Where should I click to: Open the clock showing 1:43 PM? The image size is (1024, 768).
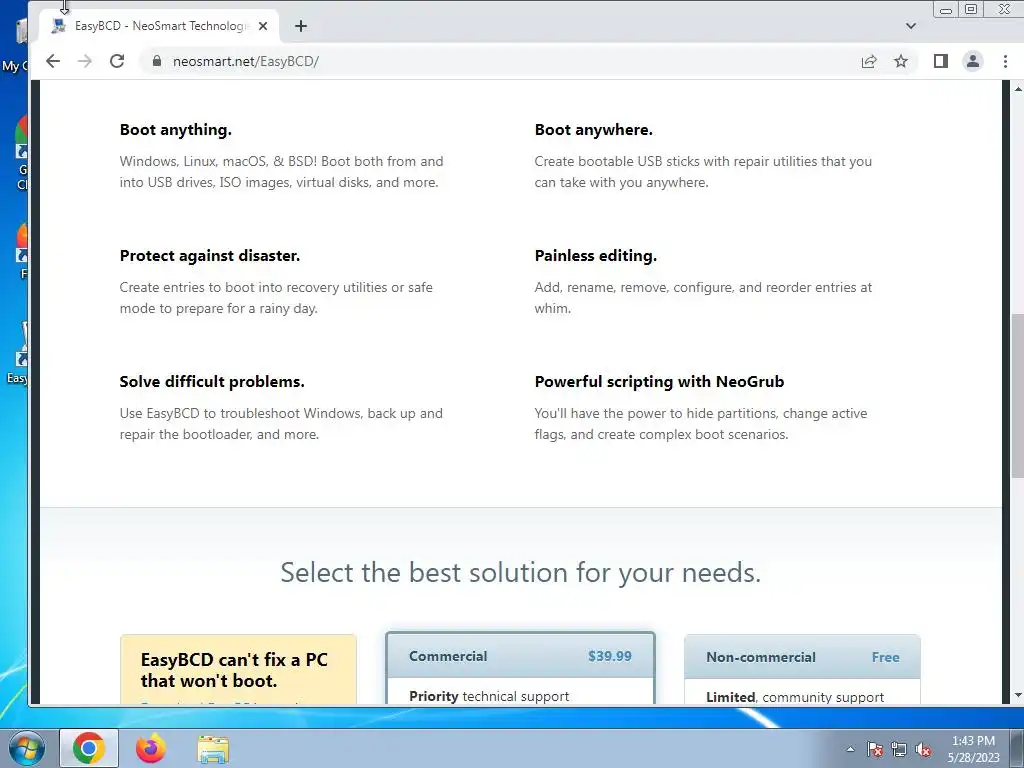(x=973, y=741)
